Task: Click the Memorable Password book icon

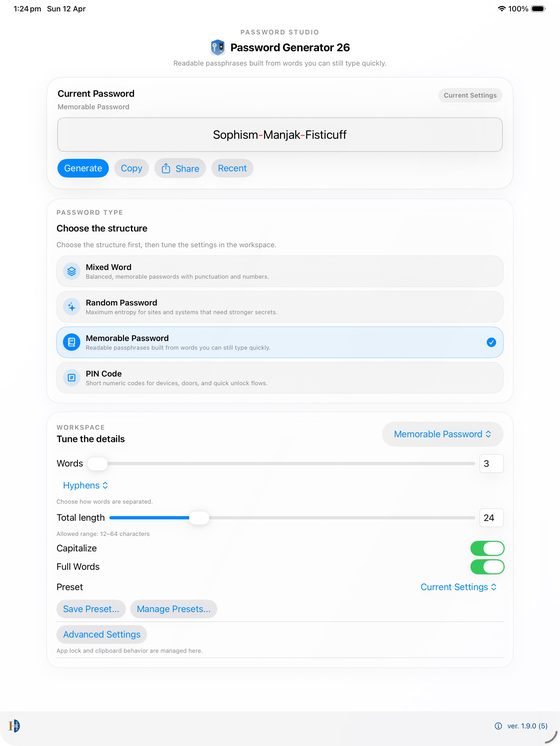Action: coord(71,342)
